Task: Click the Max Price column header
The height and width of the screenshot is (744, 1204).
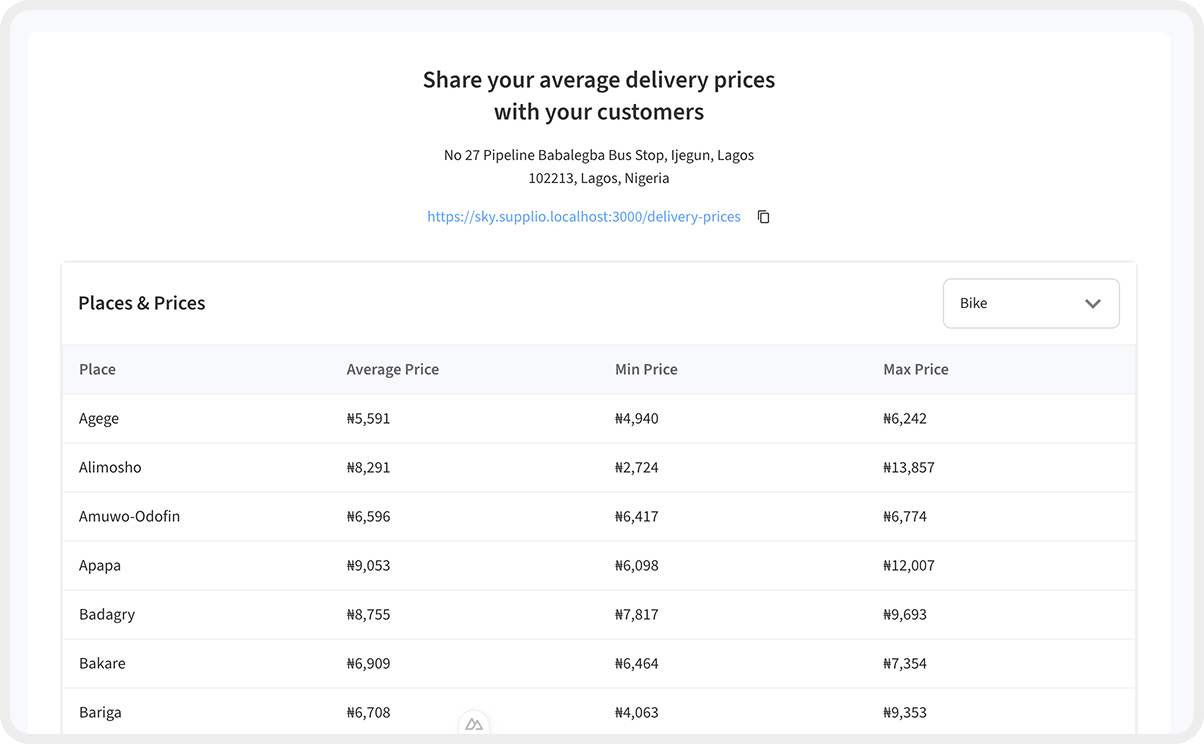Action: point(915,369)
